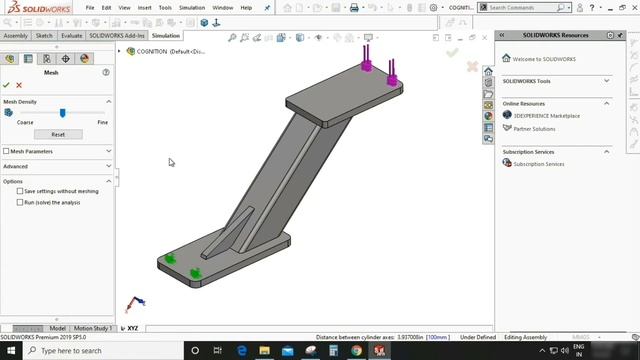Click the user login icon
Viewport: 640px width, 360px height.
tap(580, 8)
